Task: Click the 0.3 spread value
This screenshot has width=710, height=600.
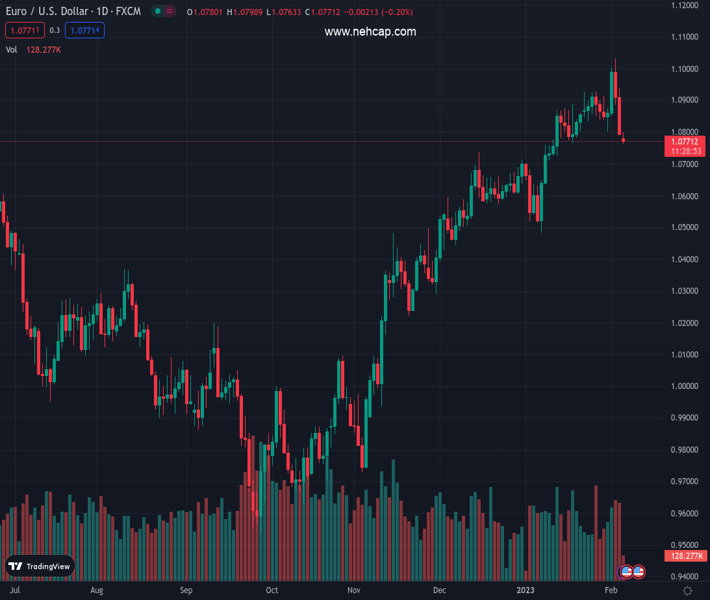Action: pos(54,30)
